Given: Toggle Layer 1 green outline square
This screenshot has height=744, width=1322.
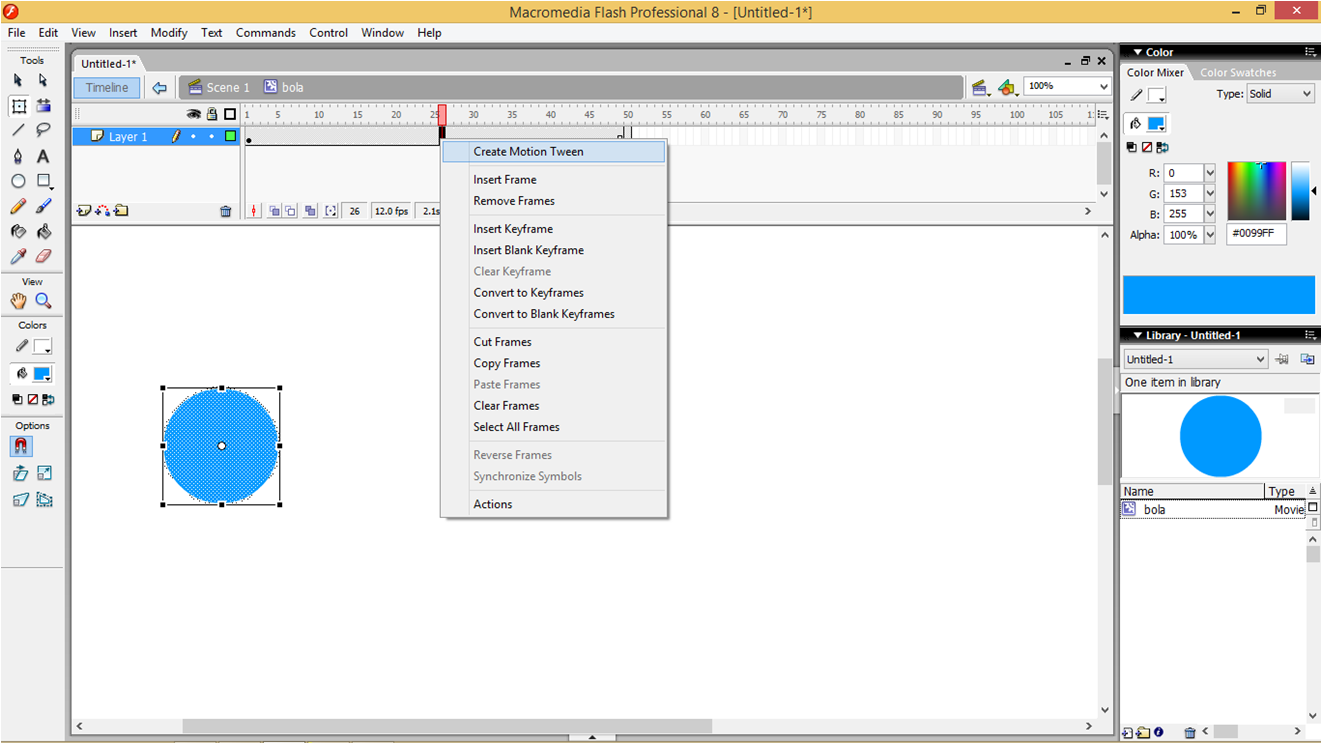Looking at the screenshot, I should [230, 136].
